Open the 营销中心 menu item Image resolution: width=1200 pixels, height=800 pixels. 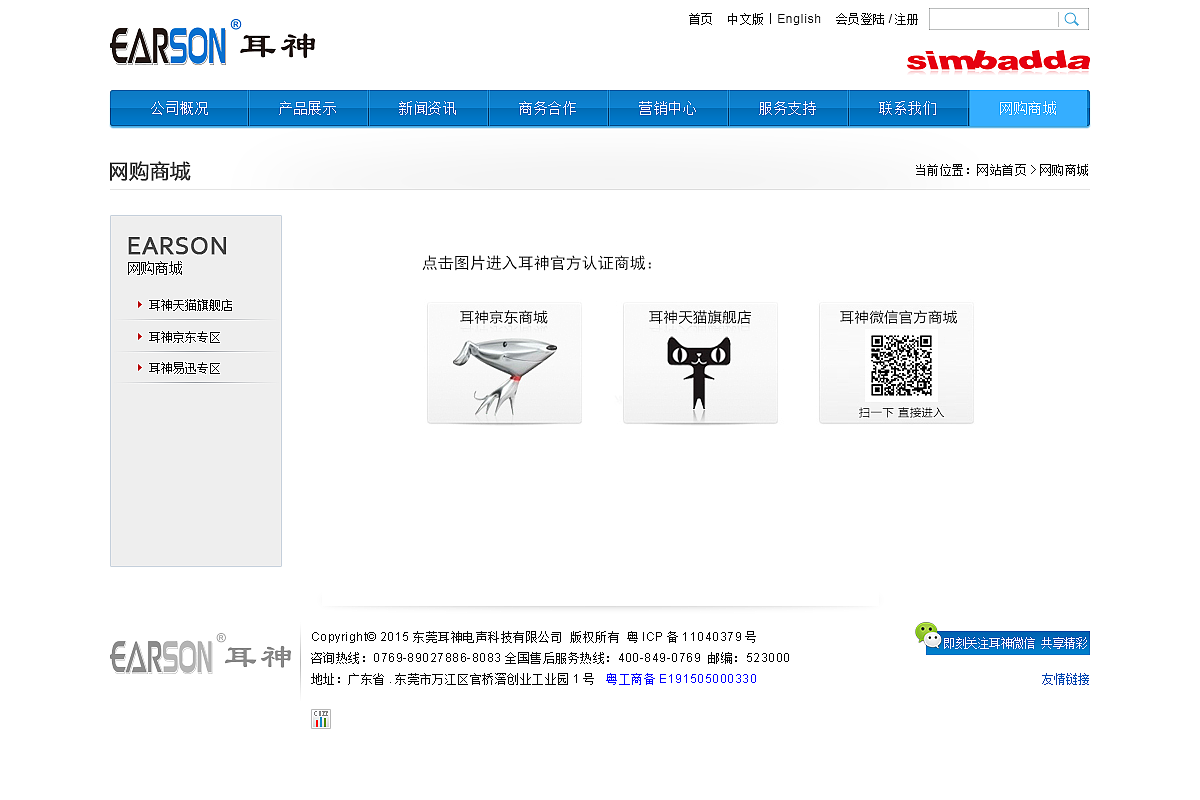click(668, 108)
